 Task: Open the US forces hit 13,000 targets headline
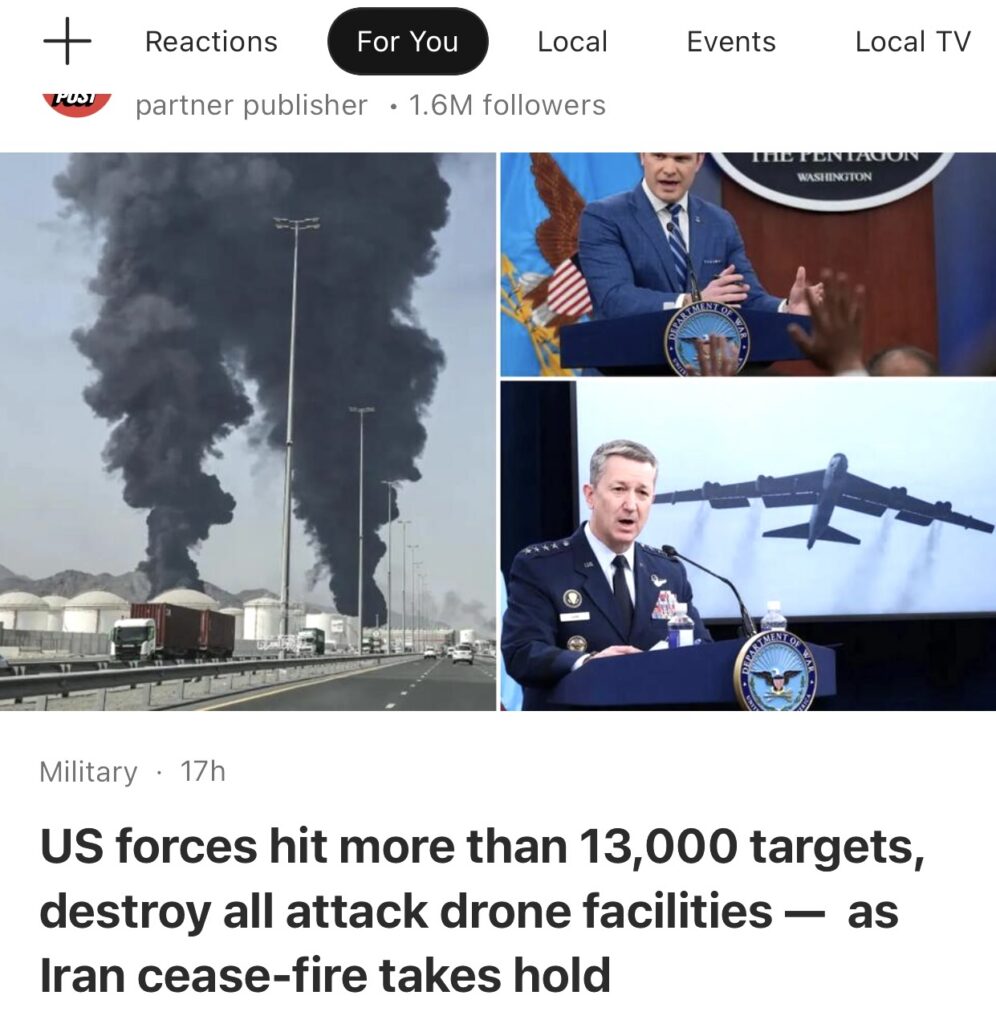pos(482,910)
